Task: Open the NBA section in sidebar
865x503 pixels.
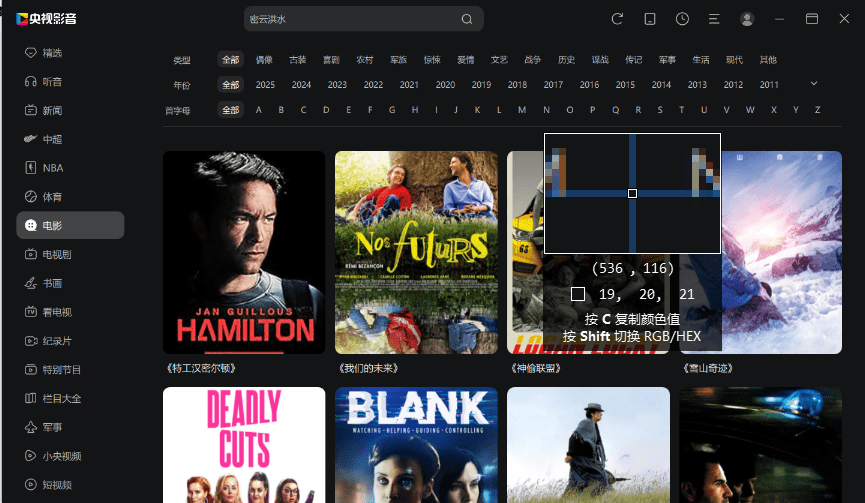Action: [52, 168]
